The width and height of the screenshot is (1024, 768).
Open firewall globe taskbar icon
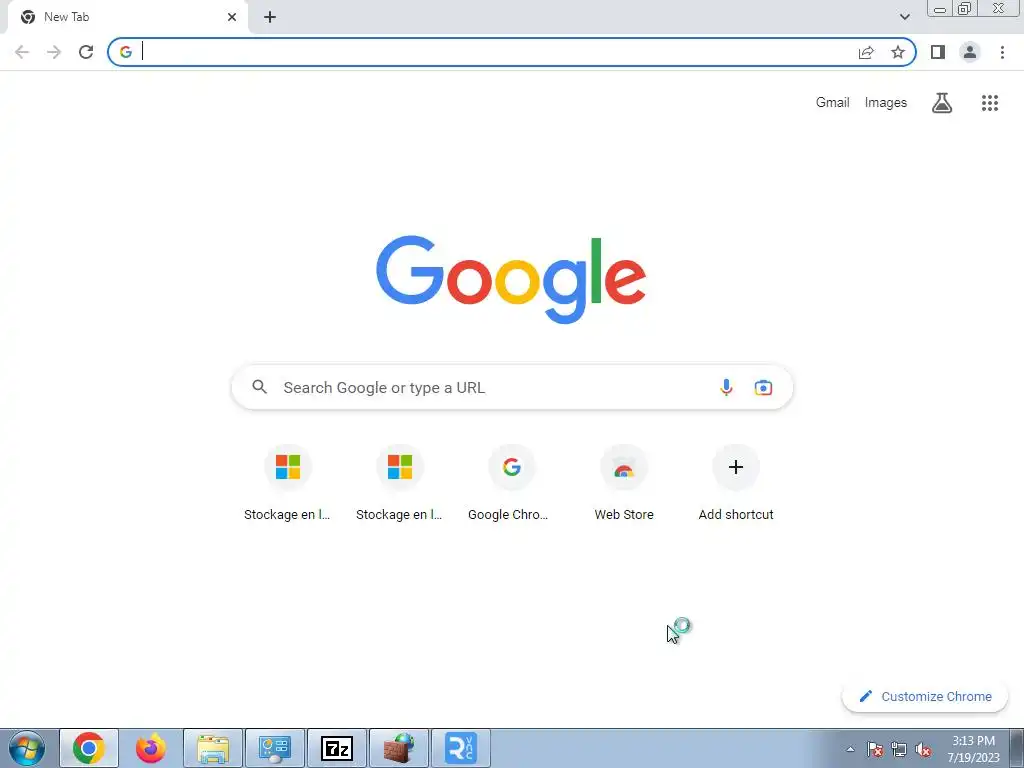tap(399, 748)
